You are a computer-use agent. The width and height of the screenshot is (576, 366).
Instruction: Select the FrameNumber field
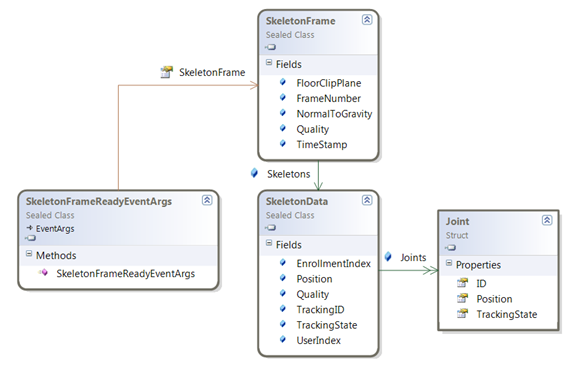pyautogui.click(x=329, y=98)
